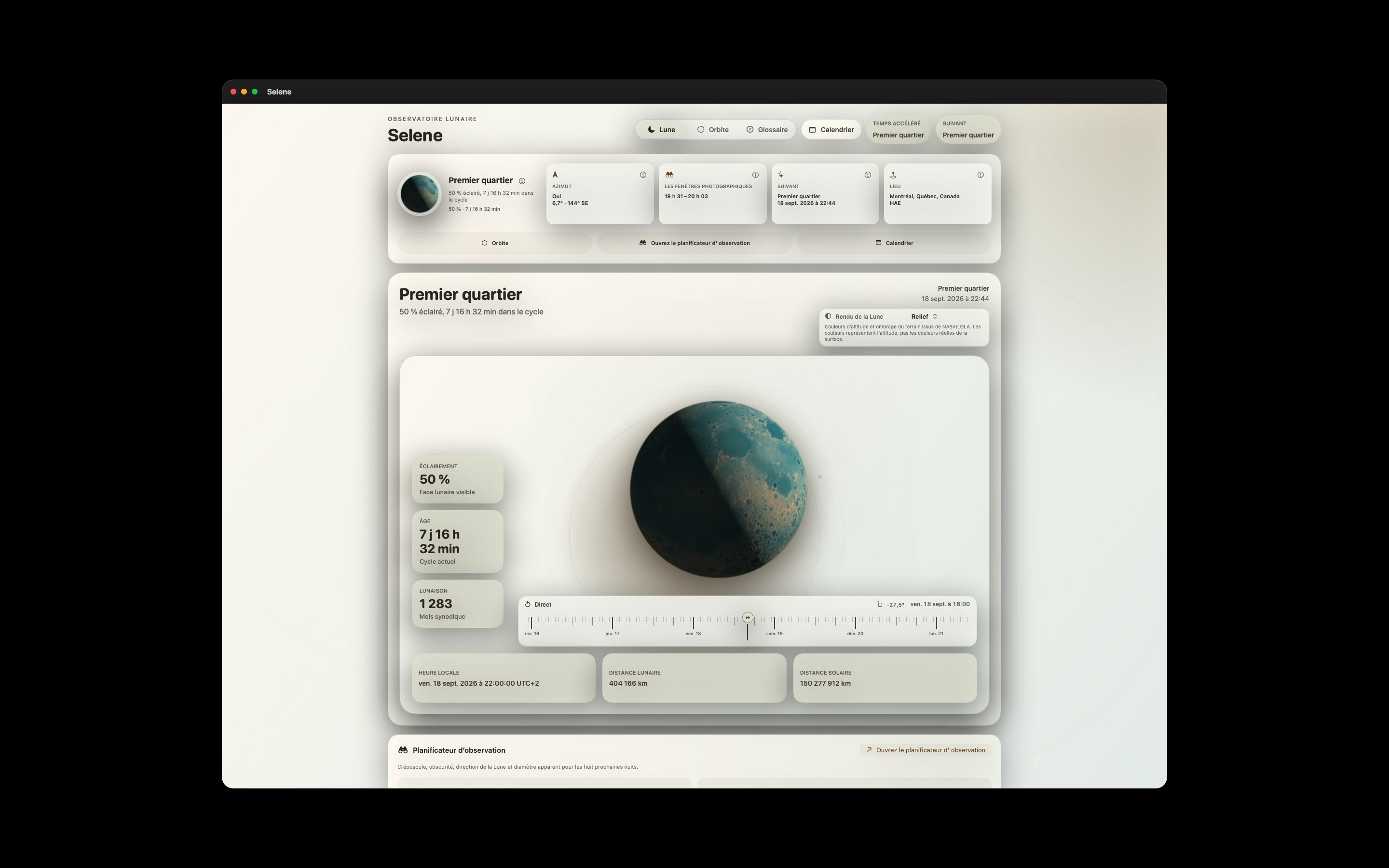Click the lun. 21 tick on timeline

tap(936, 622)
